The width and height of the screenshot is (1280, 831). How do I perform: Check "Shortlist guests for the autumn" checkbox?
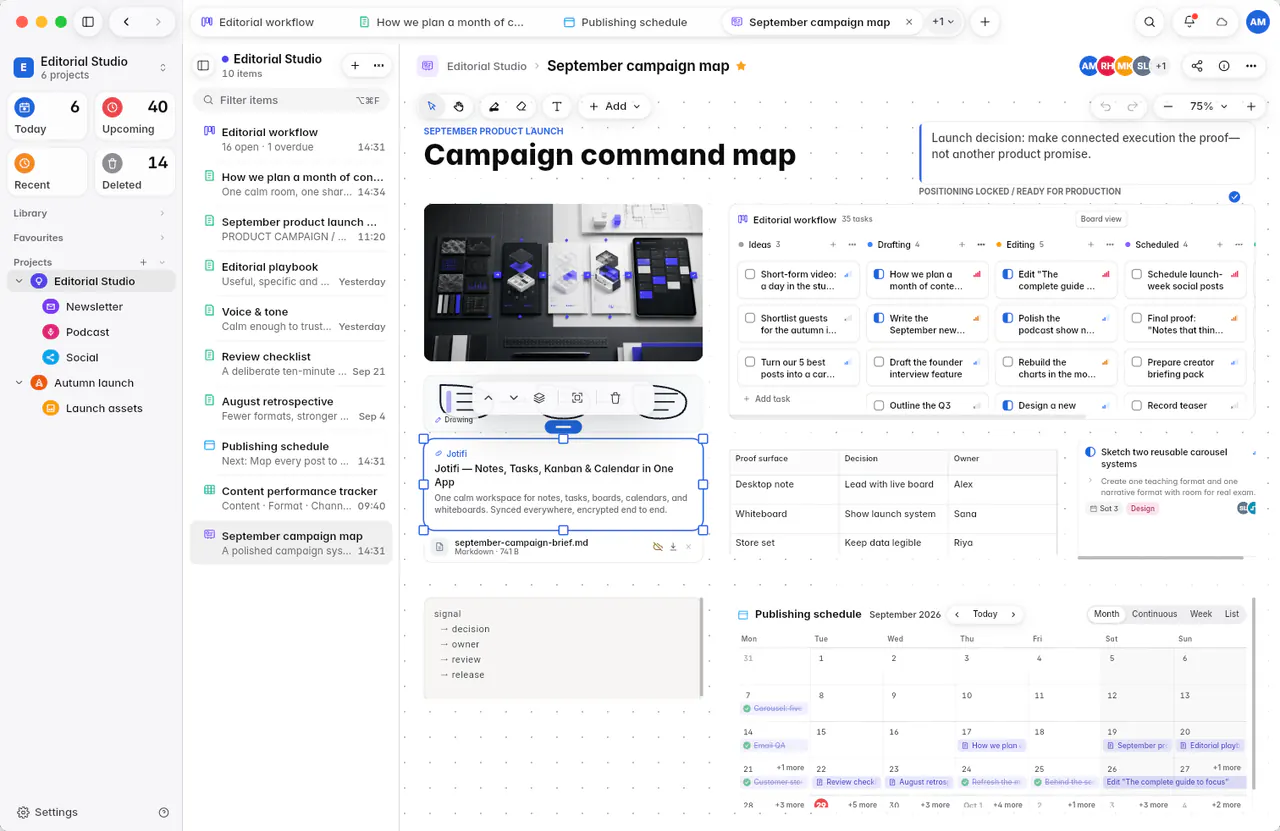pos(750,318)
